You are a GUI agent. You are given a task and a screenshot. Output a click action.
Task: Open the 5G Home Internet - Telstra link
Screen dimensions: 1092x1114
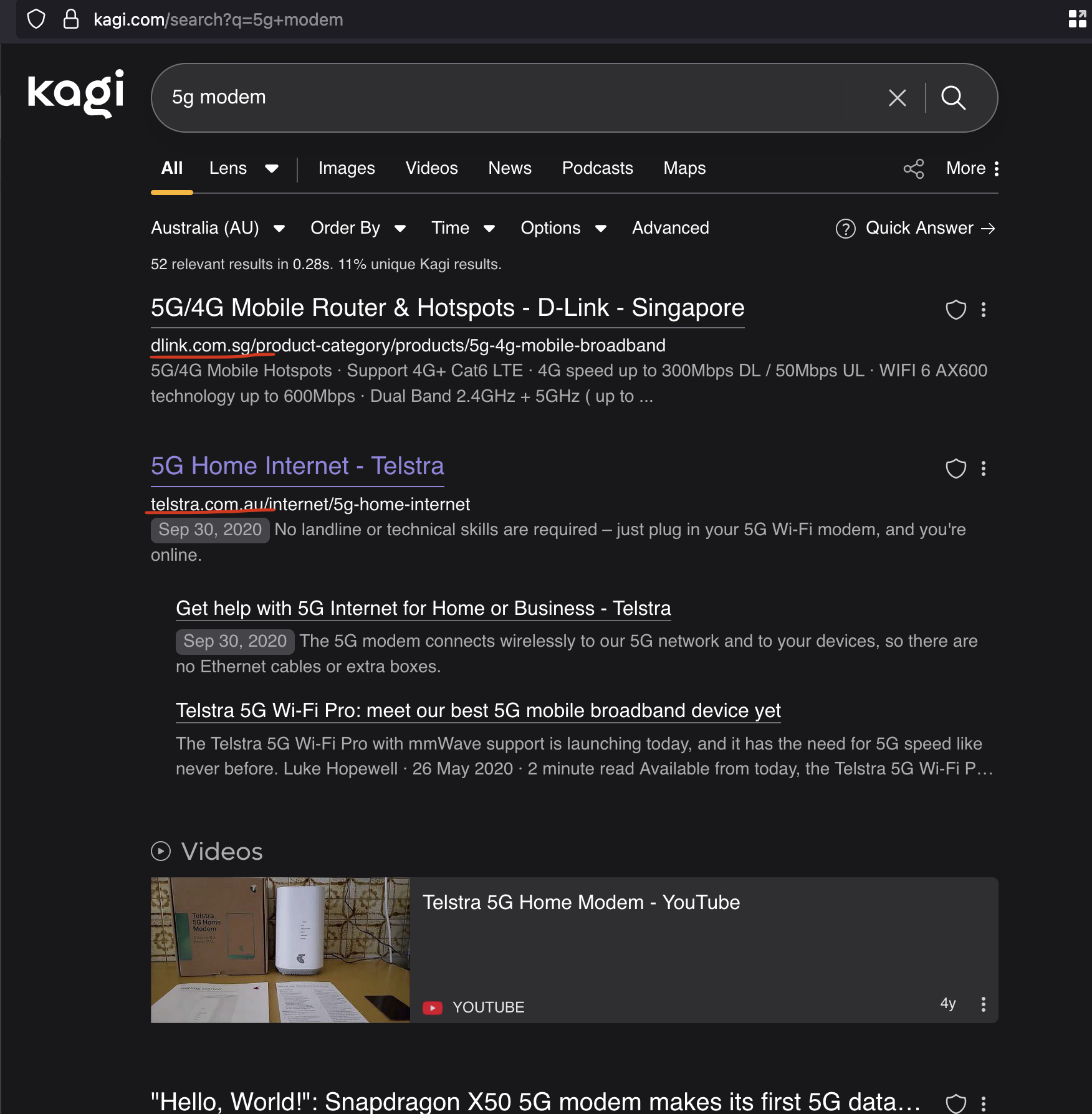point(297,466)
